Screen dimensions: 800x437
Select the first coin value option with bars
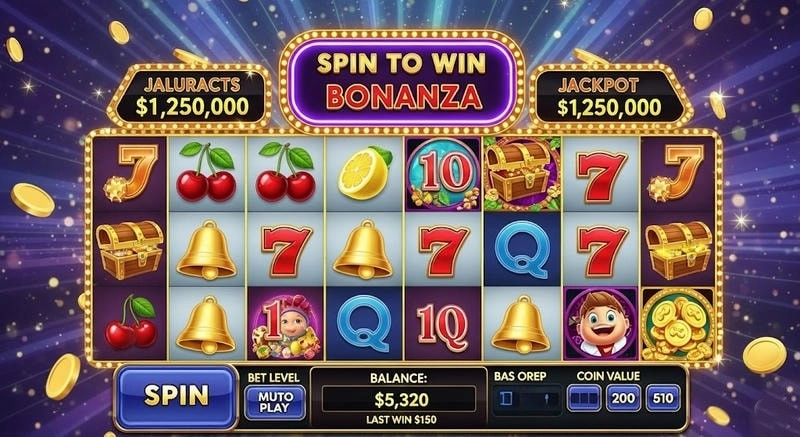584,398
